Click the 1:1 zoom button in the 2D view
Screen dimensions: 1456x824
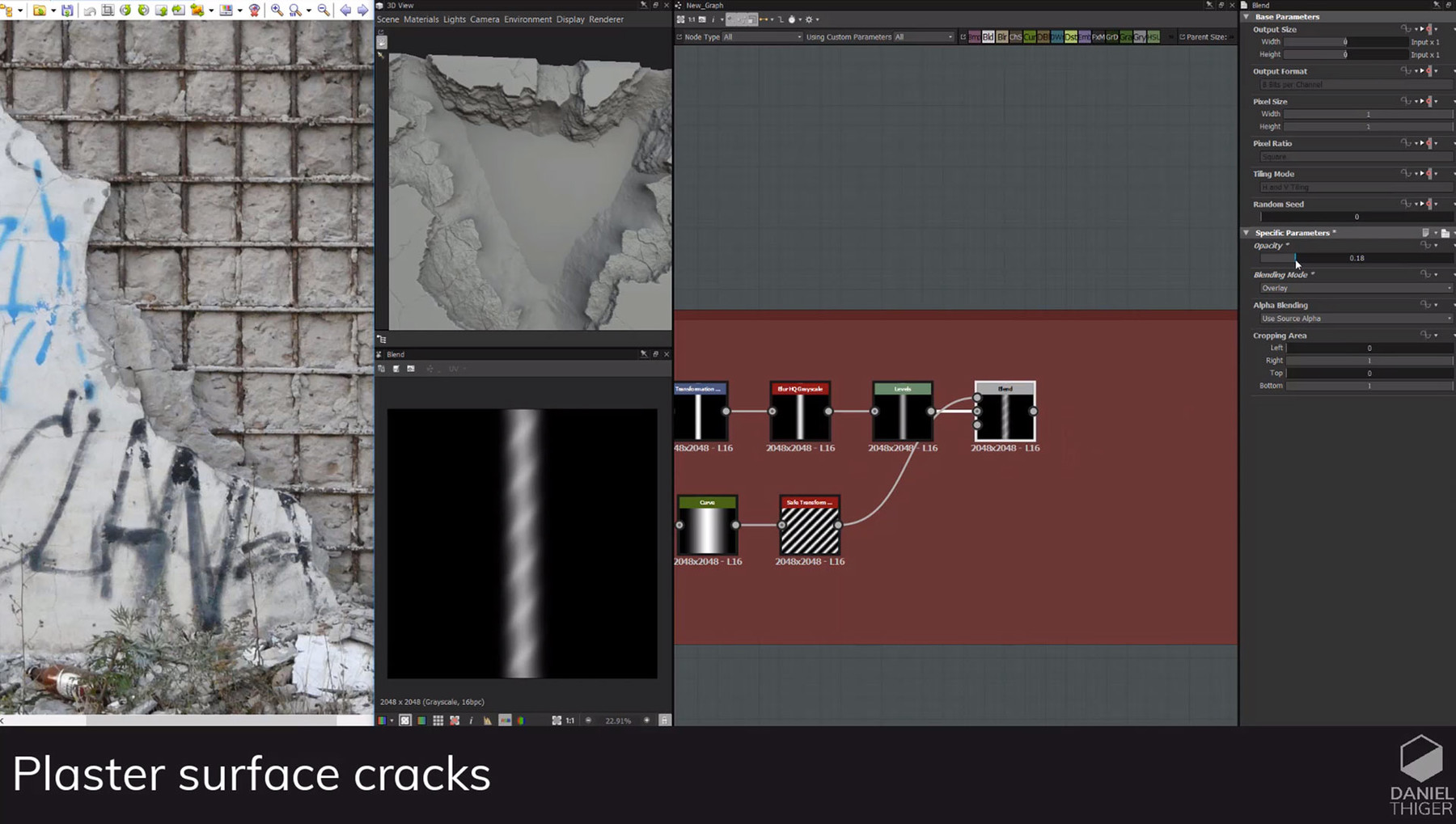(x=569, y=720)
